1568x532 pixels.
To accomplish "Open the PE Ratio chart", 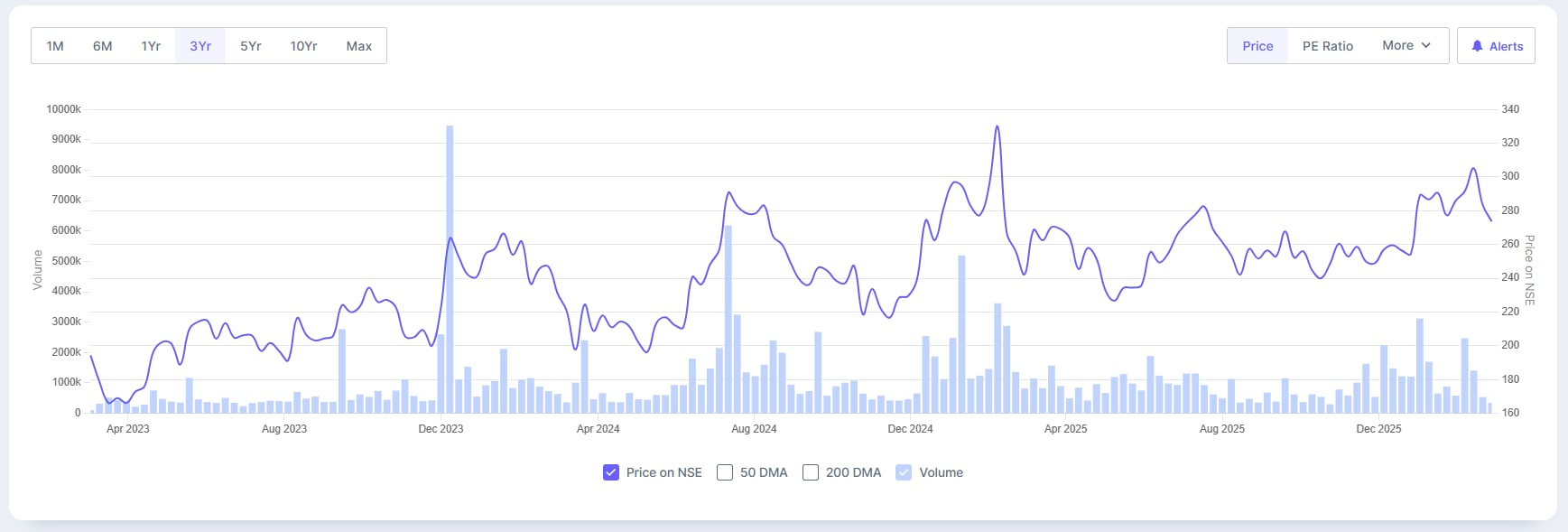I will coord(1328,46).
